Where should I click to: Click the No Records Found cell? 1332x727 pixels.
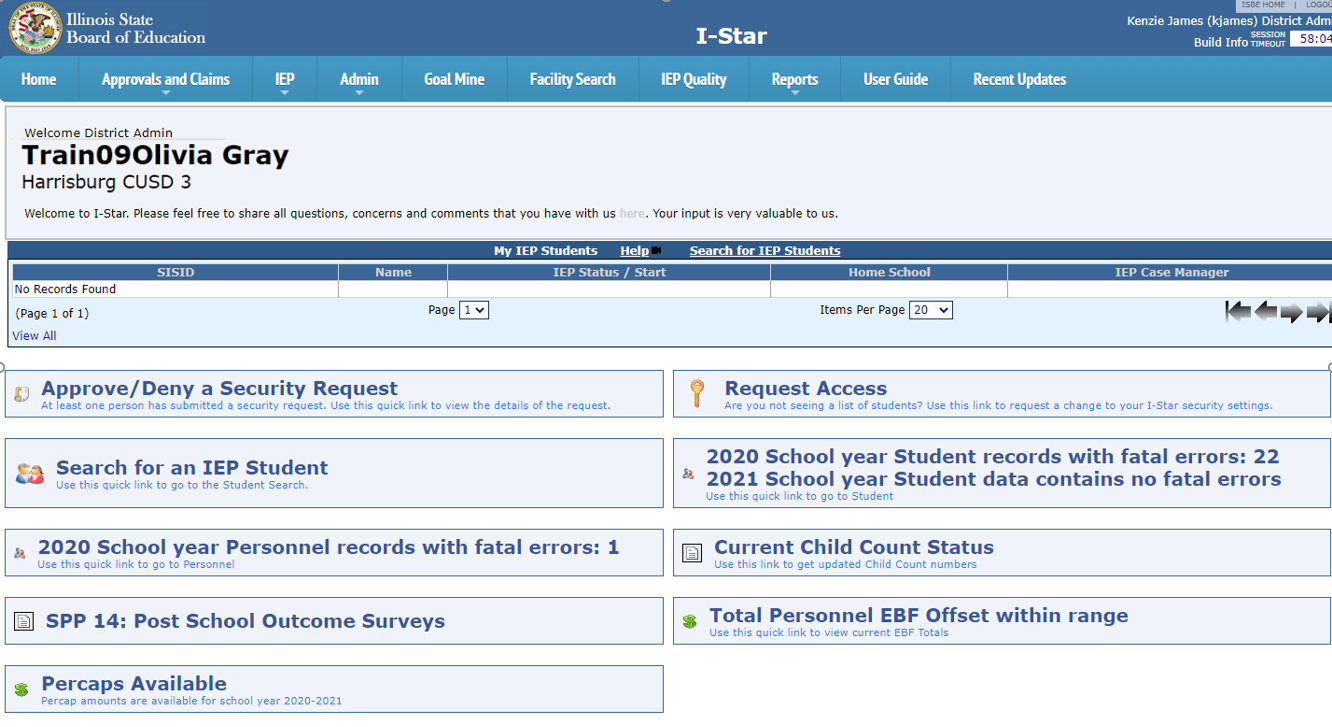[x=175, y=289]
